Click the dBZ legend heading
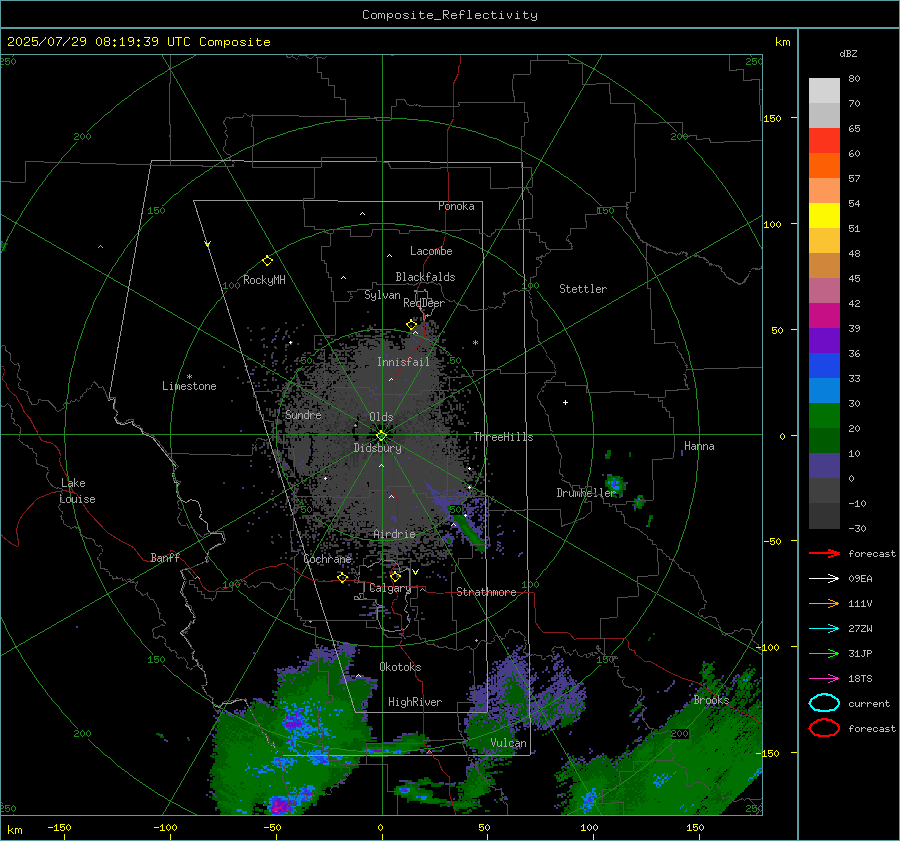The image size is (900, 841). (x=848, y=54)
